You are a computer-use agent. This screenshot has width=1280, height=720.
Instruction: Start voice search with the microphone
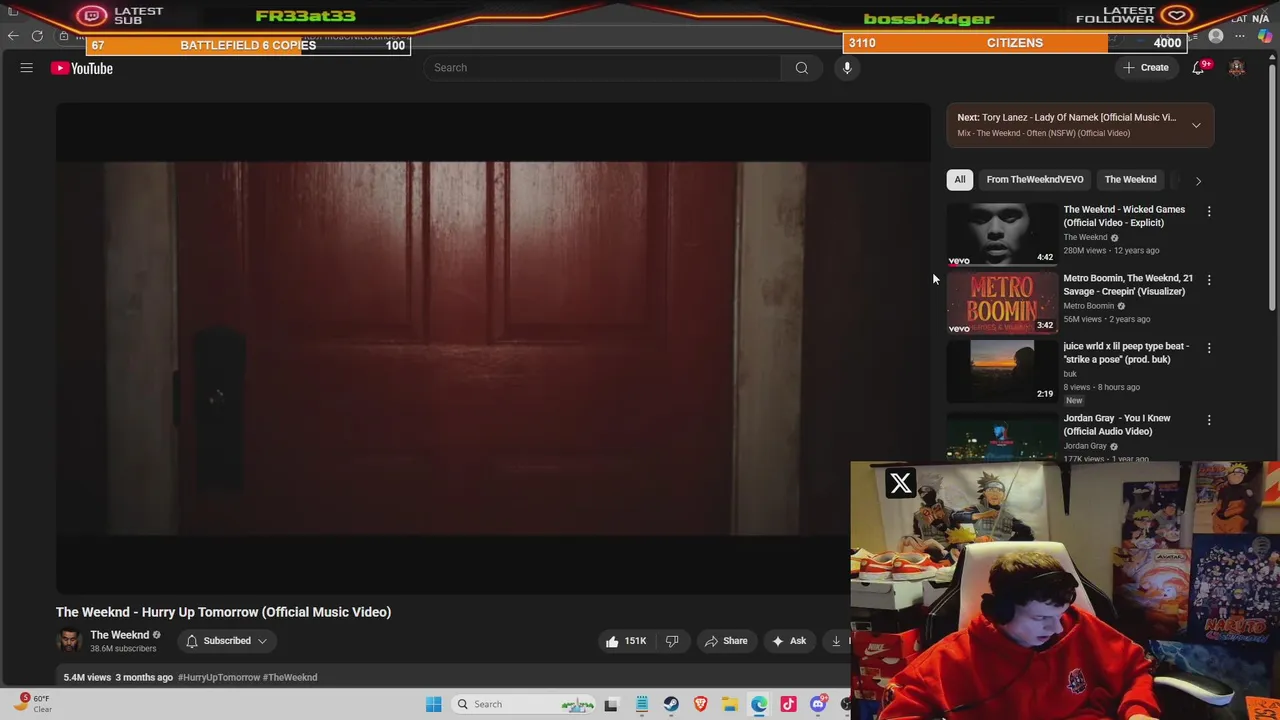(847, 68)
